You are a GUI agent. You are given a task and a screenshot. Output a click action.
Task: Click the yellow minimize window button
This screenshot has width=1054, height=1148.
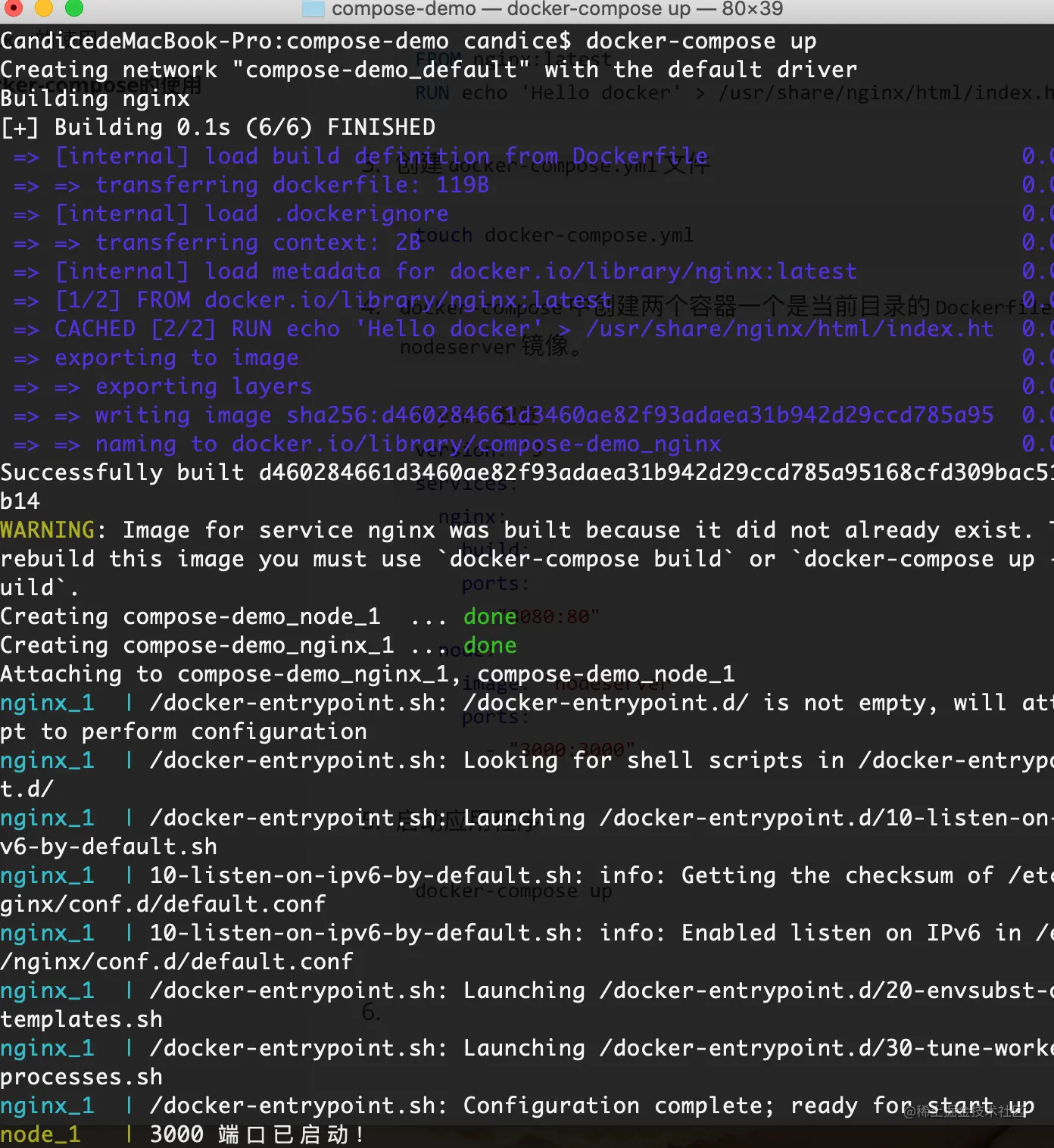42,9
